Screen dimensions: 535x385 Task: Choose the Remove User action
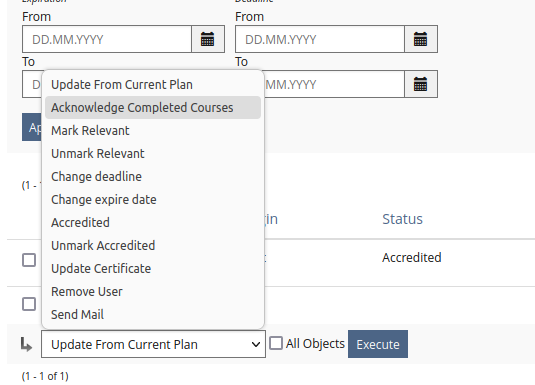click(x=153, y=291)
